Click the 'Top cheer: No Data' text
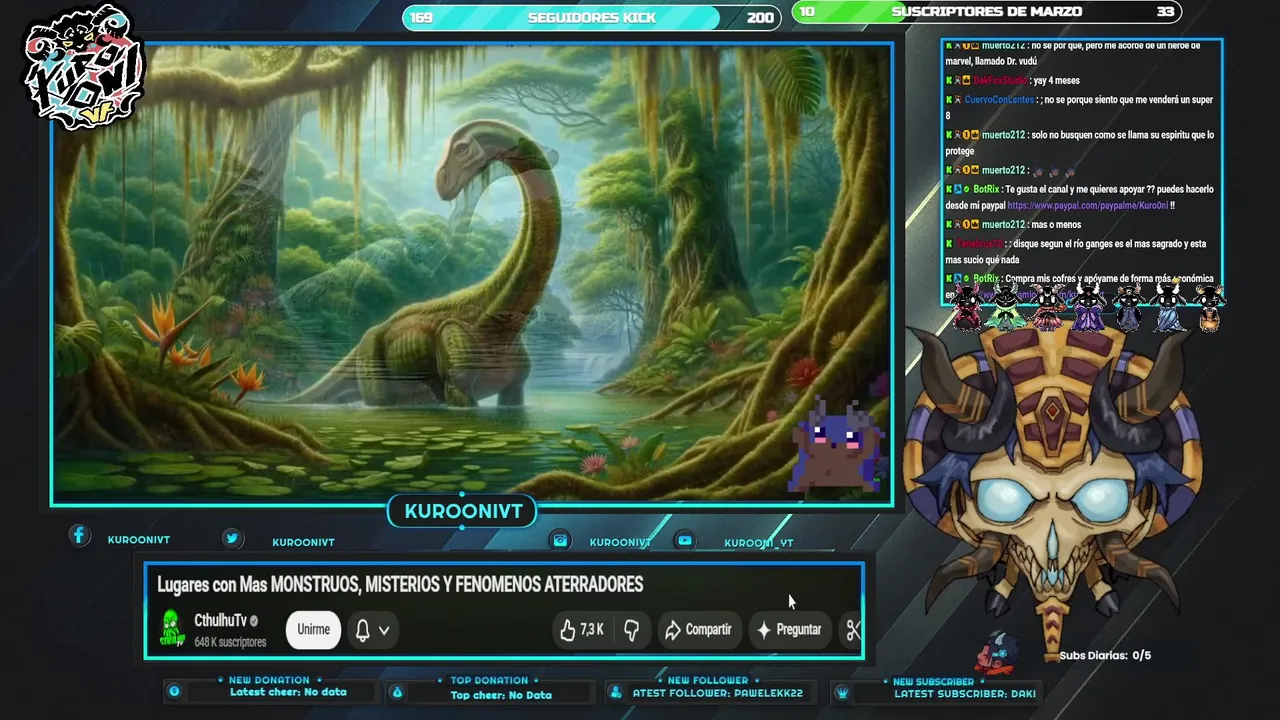The height and width of the screenshot is (720, 1280). (x=501, y=695)
